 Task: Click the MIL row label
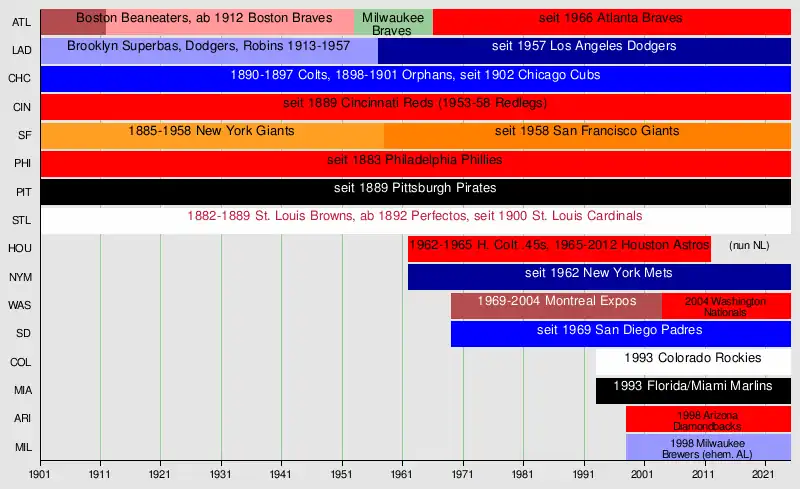[x=20, y=446]
